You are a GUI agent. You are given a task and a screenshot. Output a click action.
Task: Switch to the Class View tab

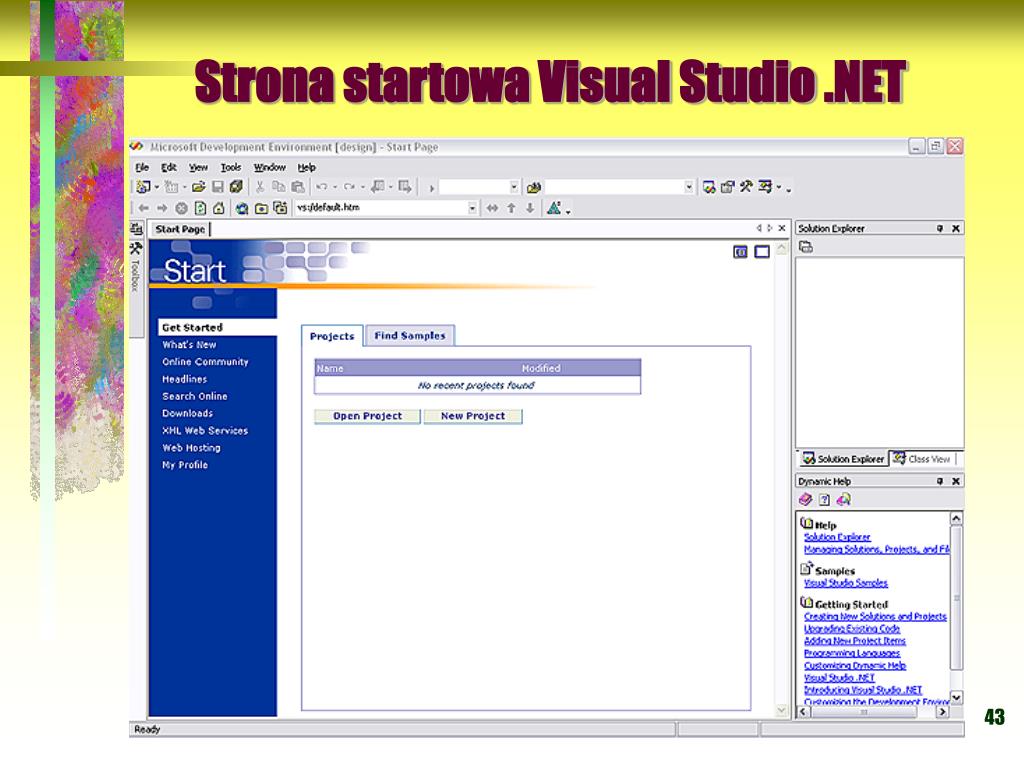pyautogui.click(x=921, y=458)
